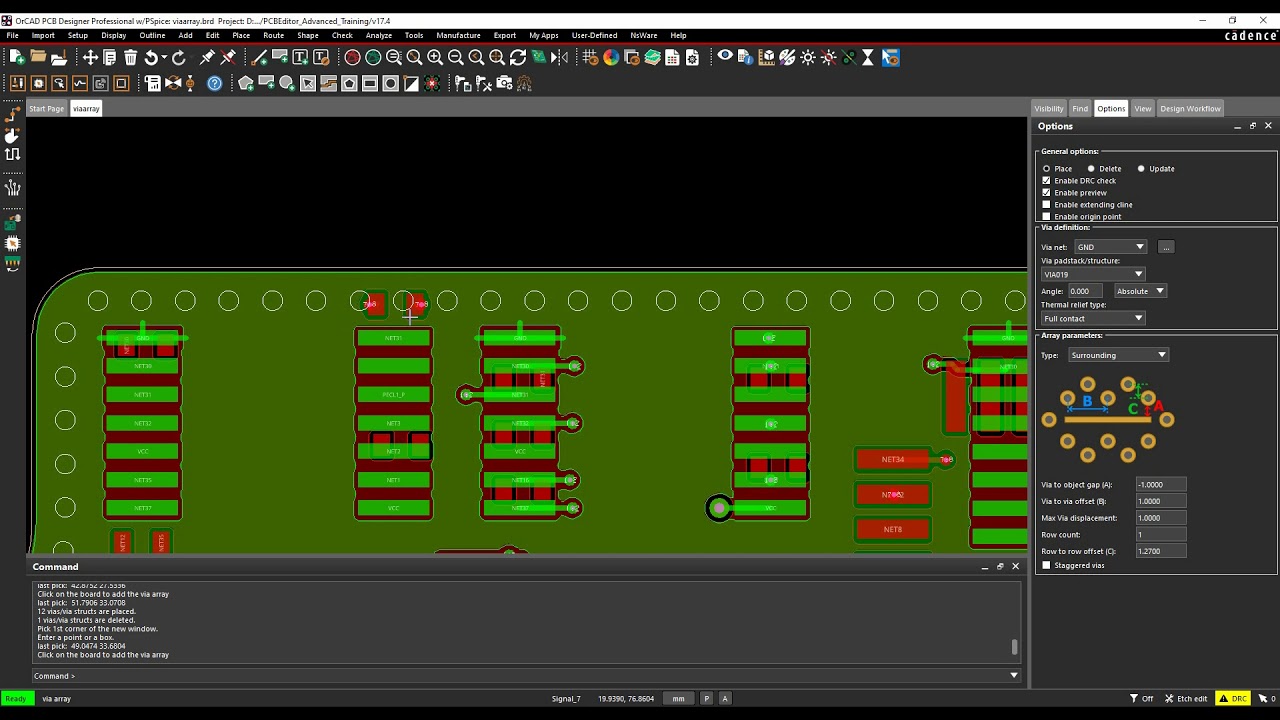
Task: Click the Redo arrow icon
Action: (179, 58)
